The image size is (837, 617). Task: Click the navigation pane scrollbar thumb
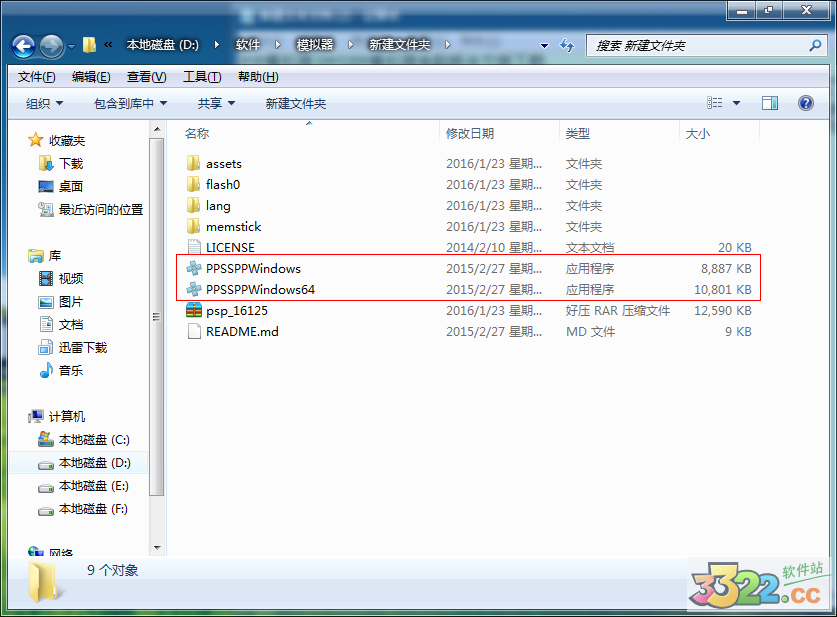pyautogui.click(x=157, y=317)
